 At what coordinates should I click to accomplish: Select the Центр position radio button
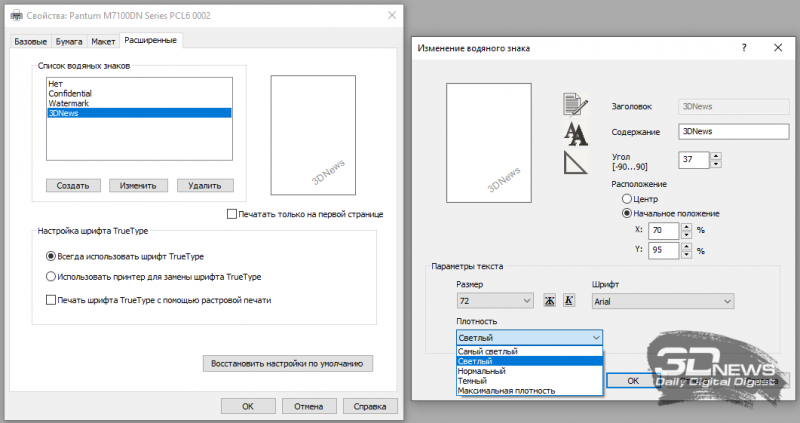(x=627, y=198)
